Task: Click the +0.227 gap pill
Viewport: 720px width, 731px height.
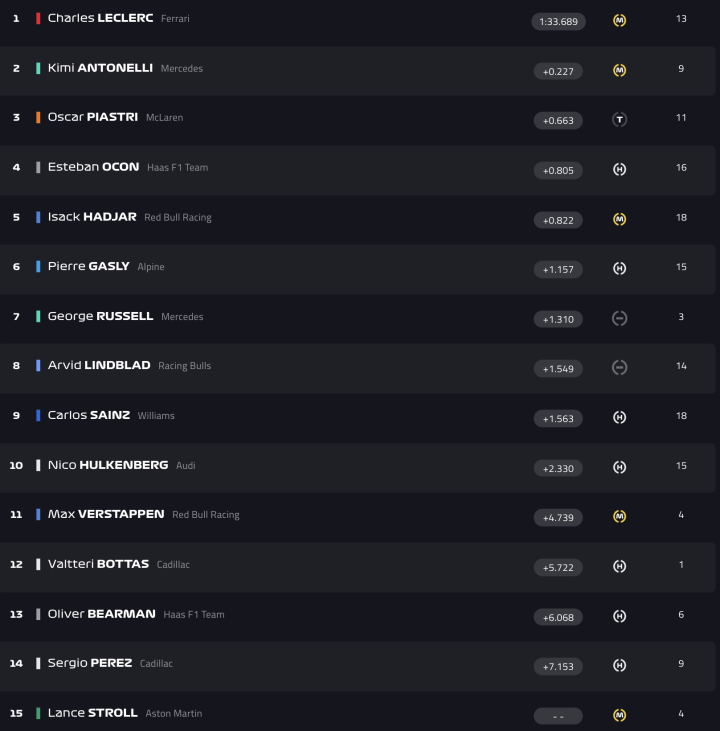Action: click(558, 71)
